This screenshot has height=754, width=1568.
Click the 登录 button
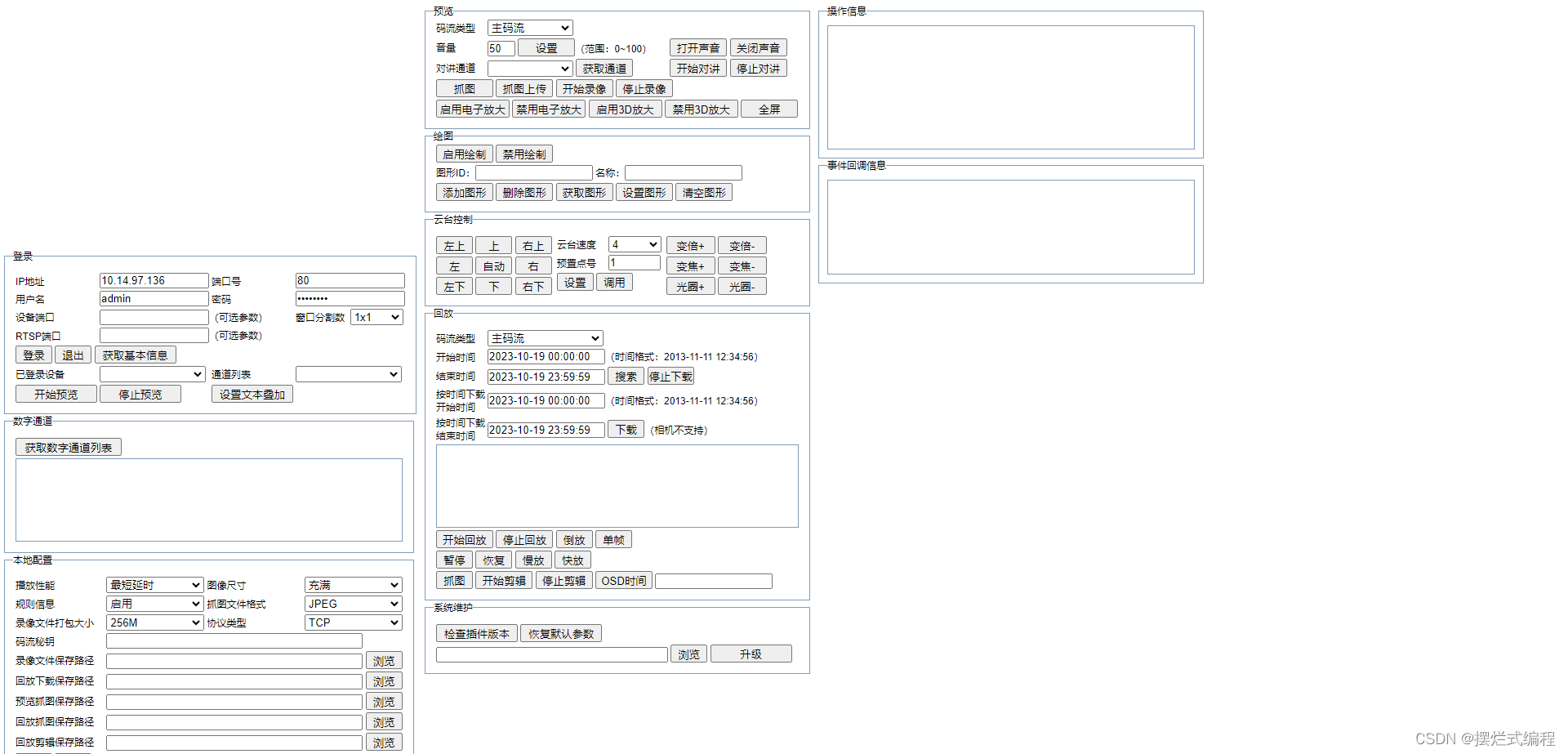pyautogui.click(x=33, y=355)
